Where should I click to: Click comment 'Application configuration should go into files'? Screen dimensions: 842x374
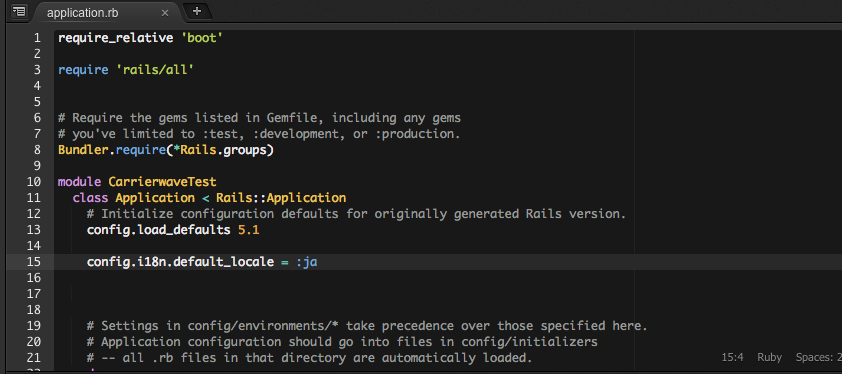[342, 342]
